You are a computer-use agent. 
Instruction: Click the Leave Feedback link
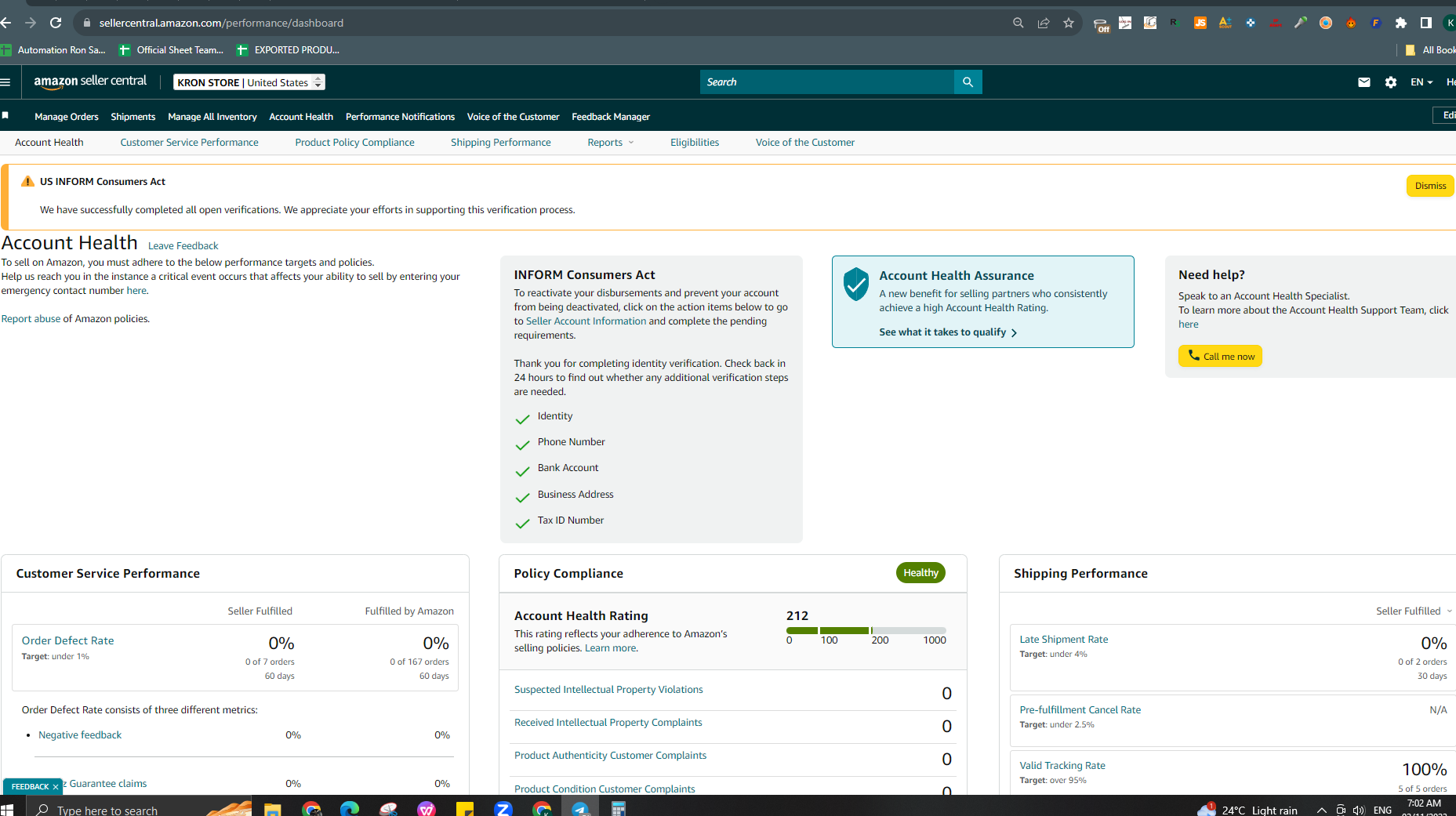tap(183, 246)
